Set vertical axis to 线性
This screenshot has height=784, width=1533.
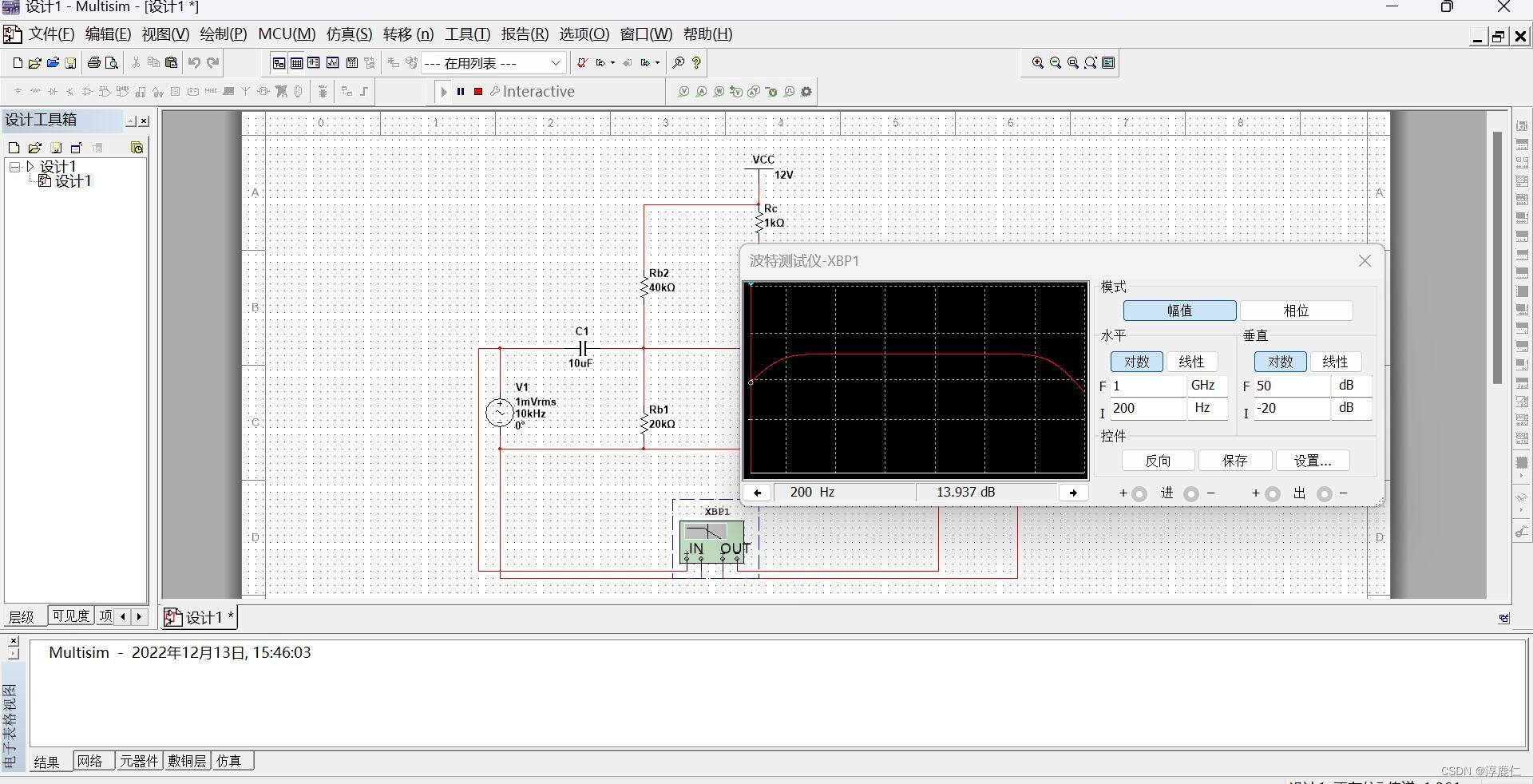1335,362
